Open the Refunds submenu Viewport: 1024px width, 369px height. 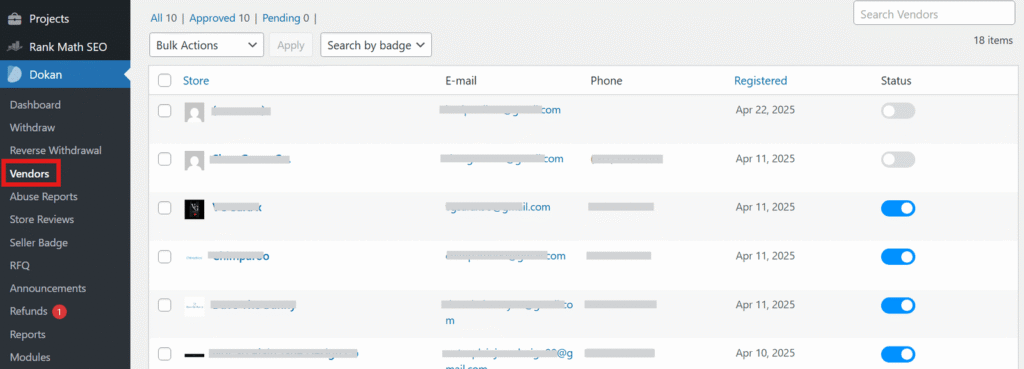tap(29, 312)
